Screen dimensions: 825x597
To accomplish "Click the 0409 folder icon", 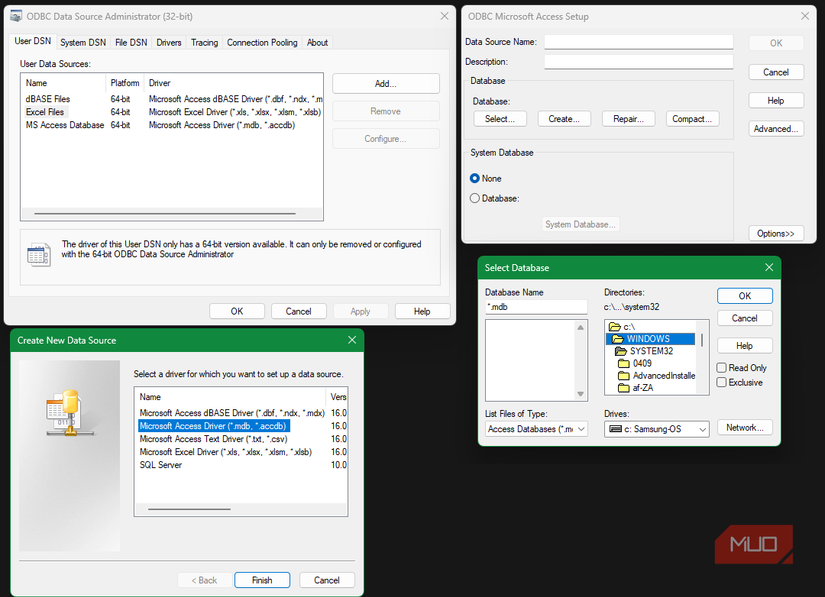I will [x=623, y=364].
